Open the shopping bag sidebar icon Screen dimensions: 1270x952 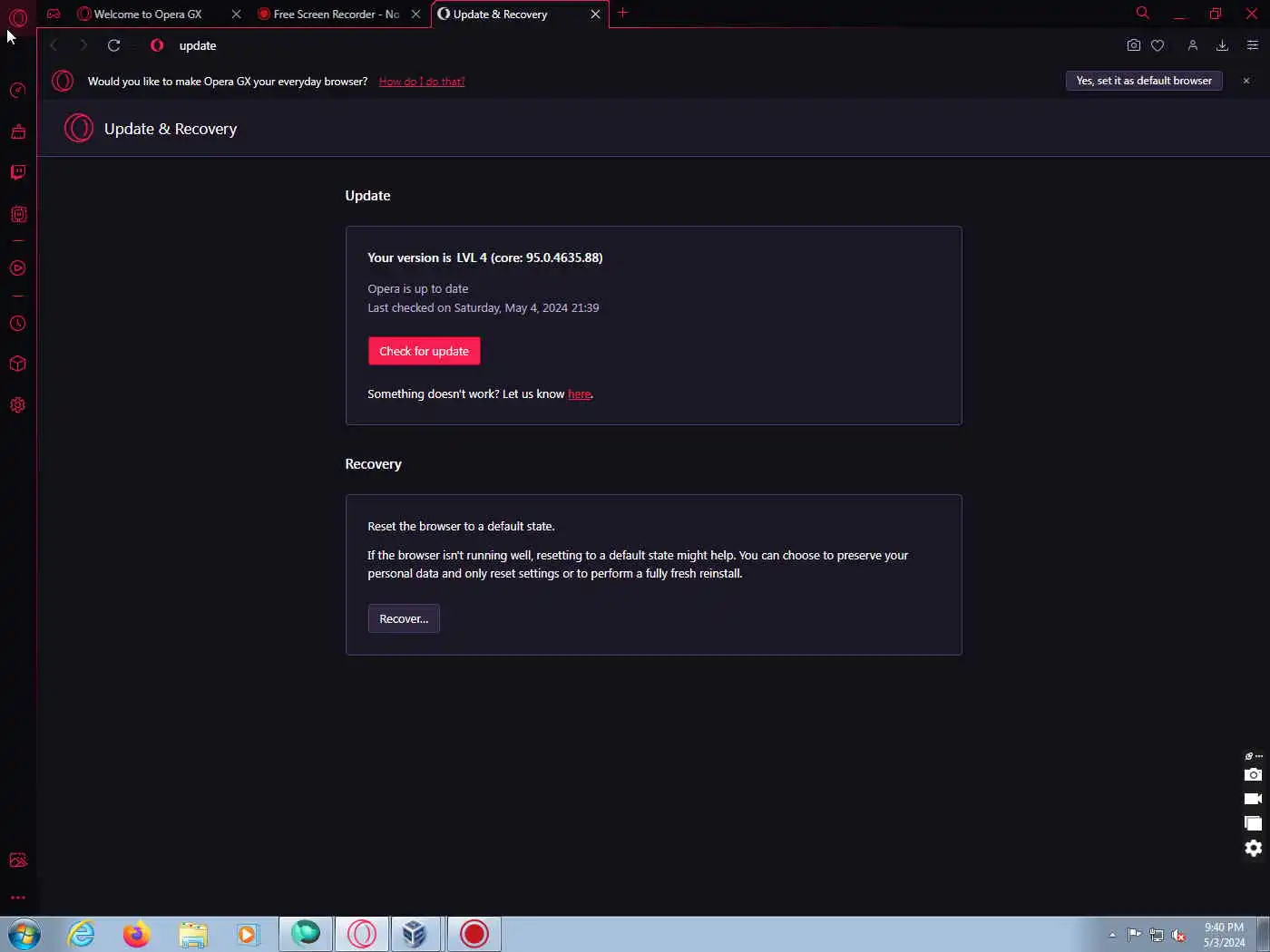pyautogui.click(x=18, y=131)
